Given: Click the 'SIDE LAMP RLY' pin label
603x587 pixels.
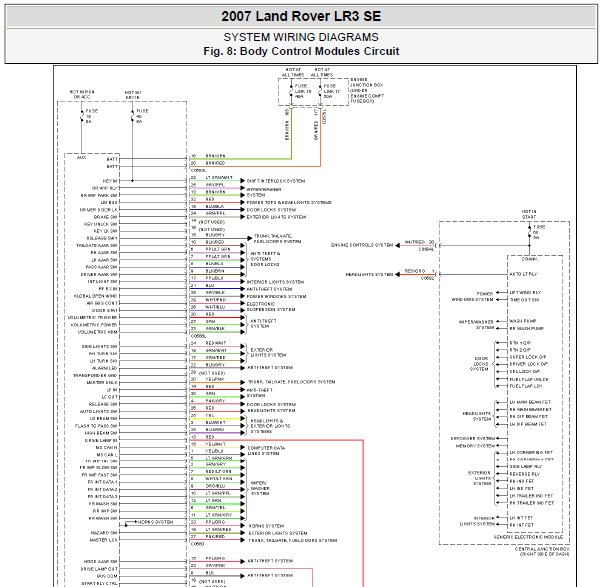Looking at the screenshot, I should pyautogui.click(x=526, y=467).
